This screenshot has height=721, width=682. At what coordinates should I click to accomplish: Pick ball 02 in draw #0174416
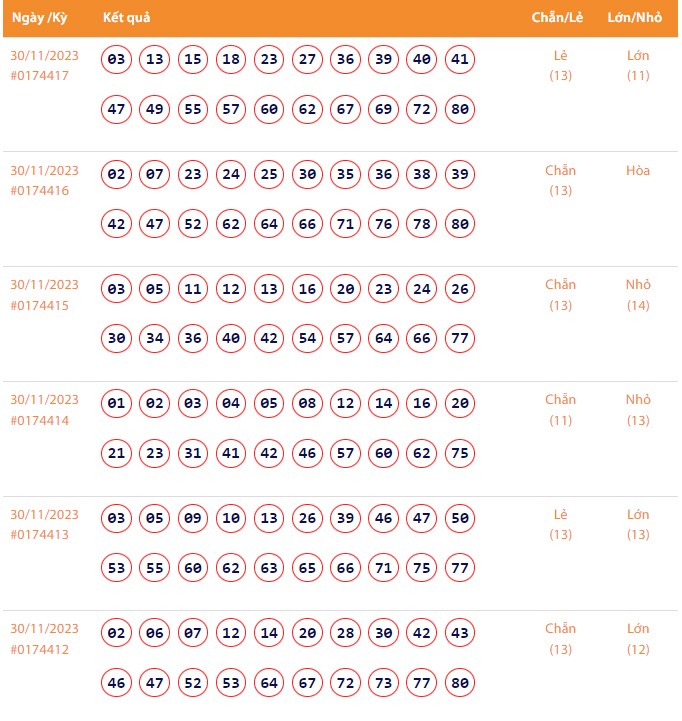pos(117,175)
